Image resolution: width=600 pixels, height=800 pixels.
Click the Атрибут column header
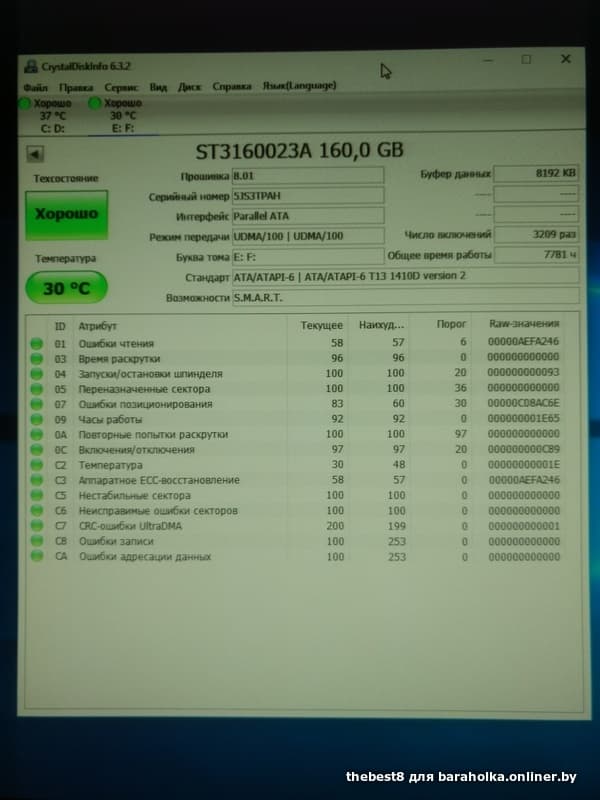[x=97, y=326]
